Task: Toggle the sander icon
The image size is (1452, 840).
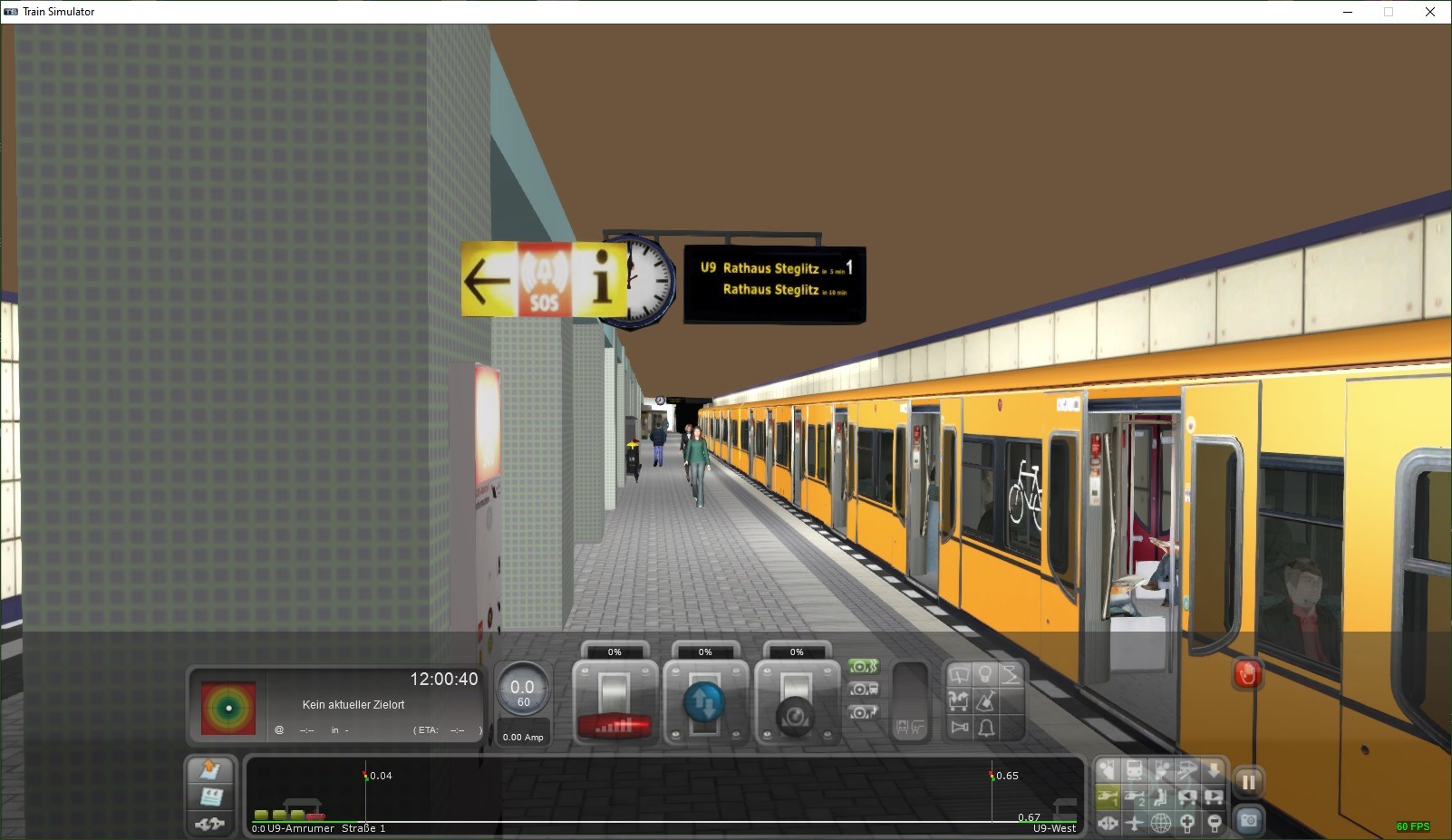Action: 985,700
